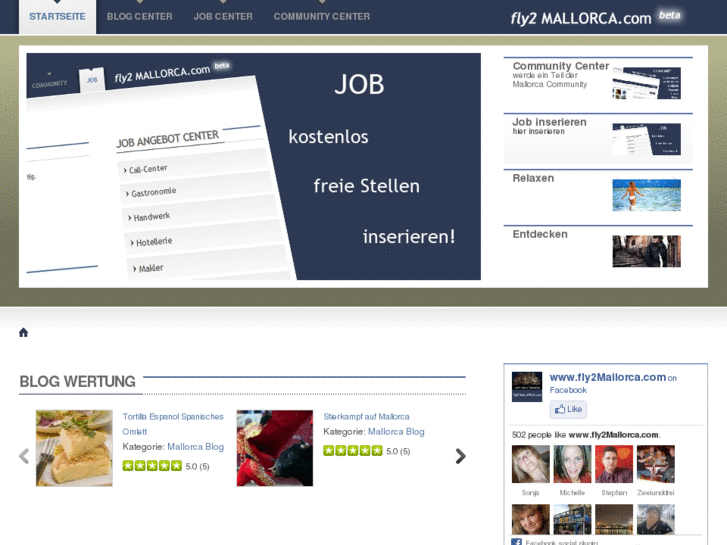Click the Facebook Like button
This screenshot has height=545, width=727.
(568, 409)
